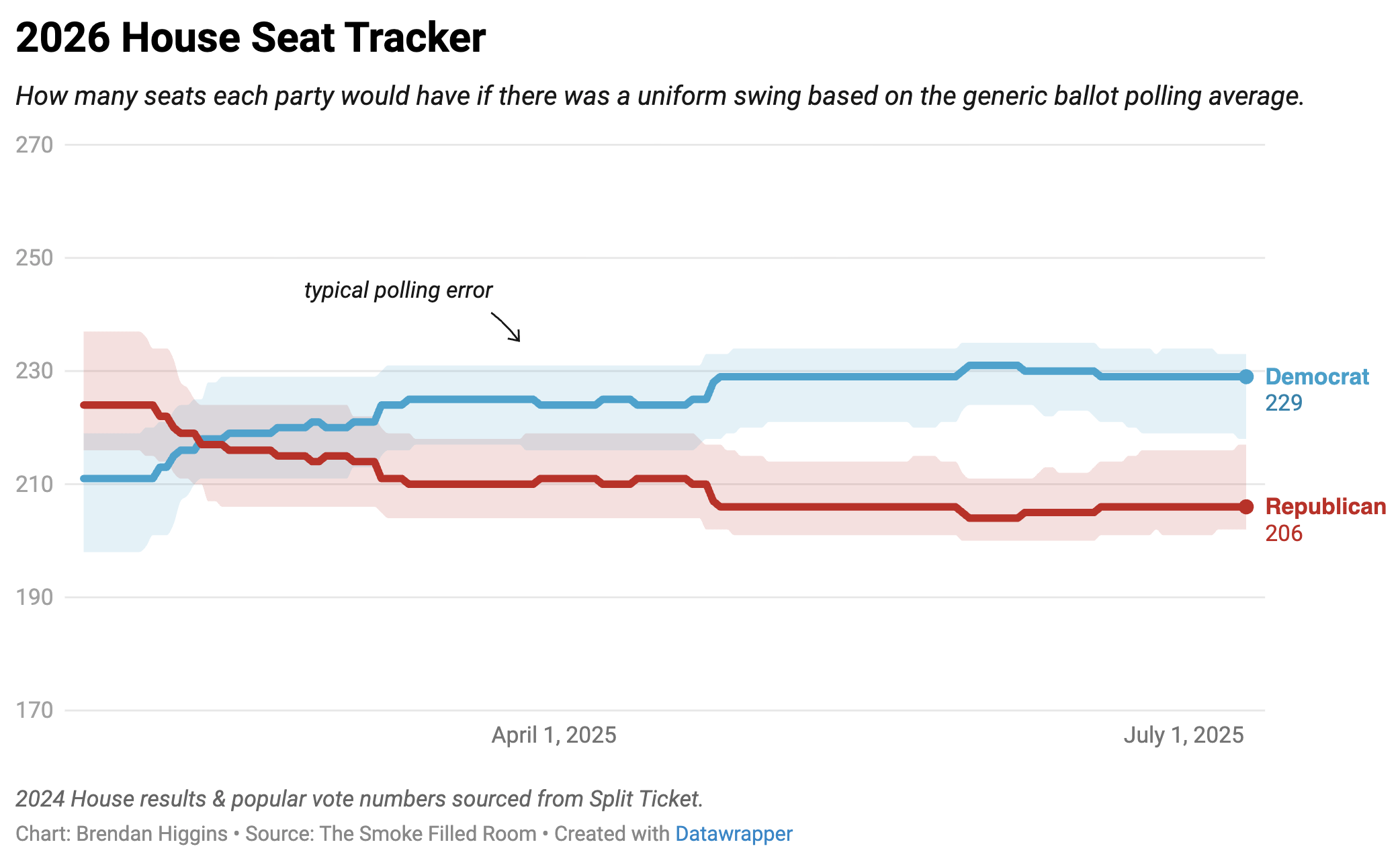Click the Split Ticket source note
The height and width of the screenshot is (863, 1400).
tap(359, 798)
